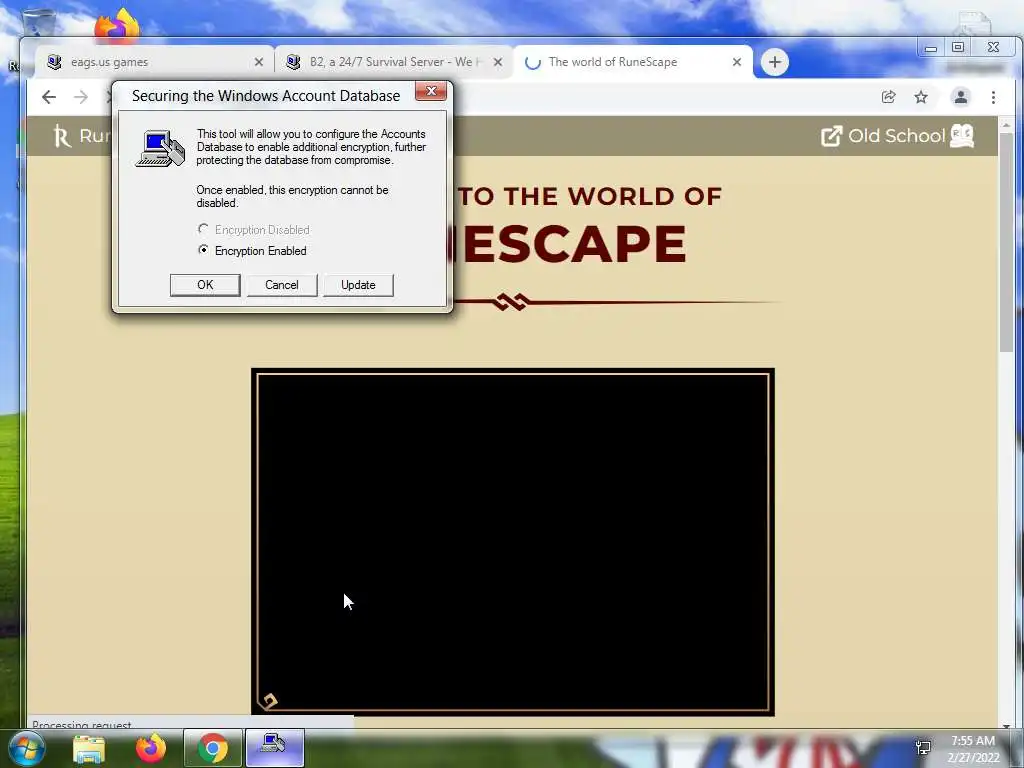Screen dimensions: 1024x768
Task: Click the Chrome taskbar icon
Action: click(212, 748)
